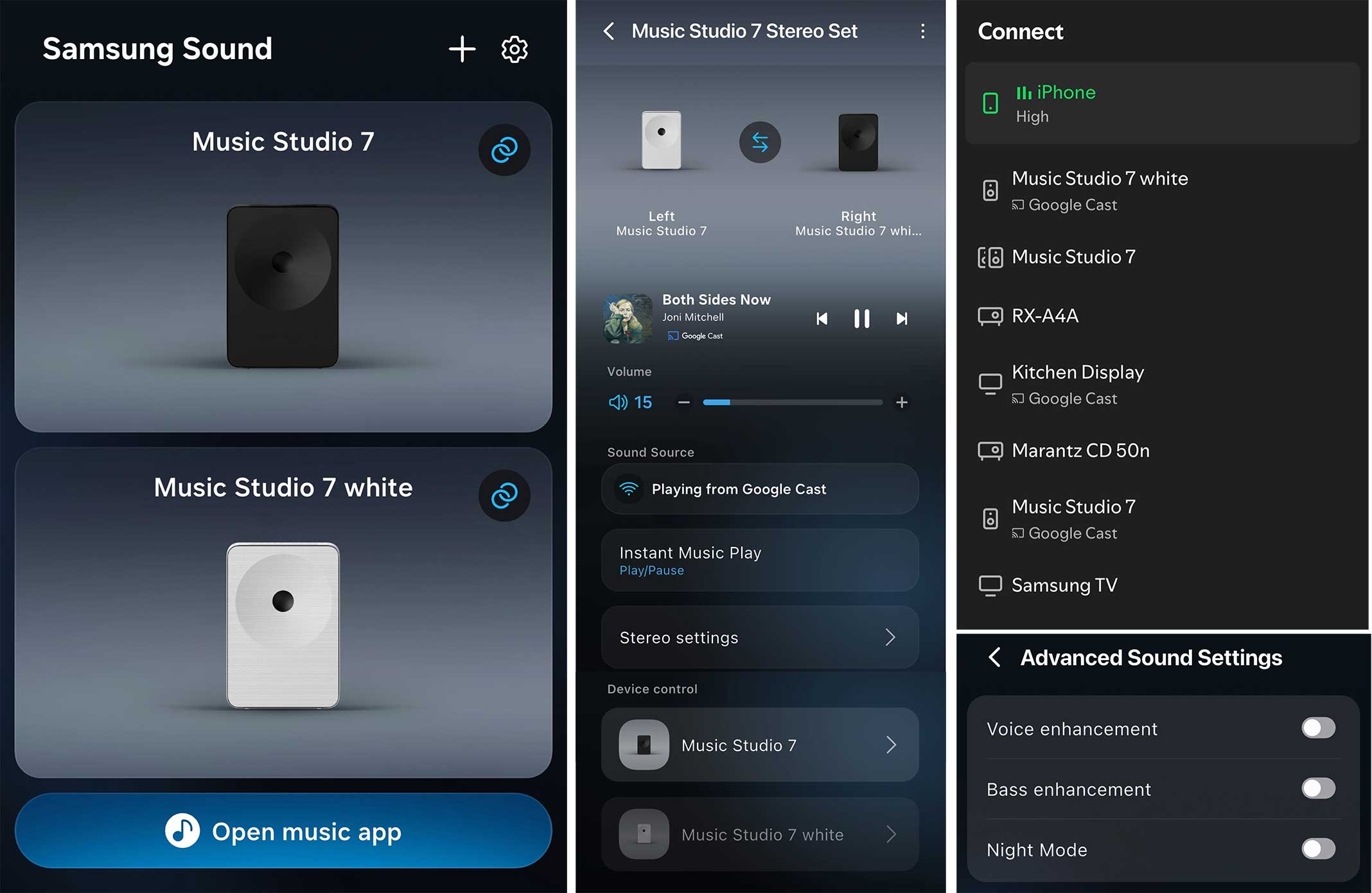The height and width of the screenshot is (893, 1372).
Task: Open the Music Studio 7 white speaker card
Action: 283,613
